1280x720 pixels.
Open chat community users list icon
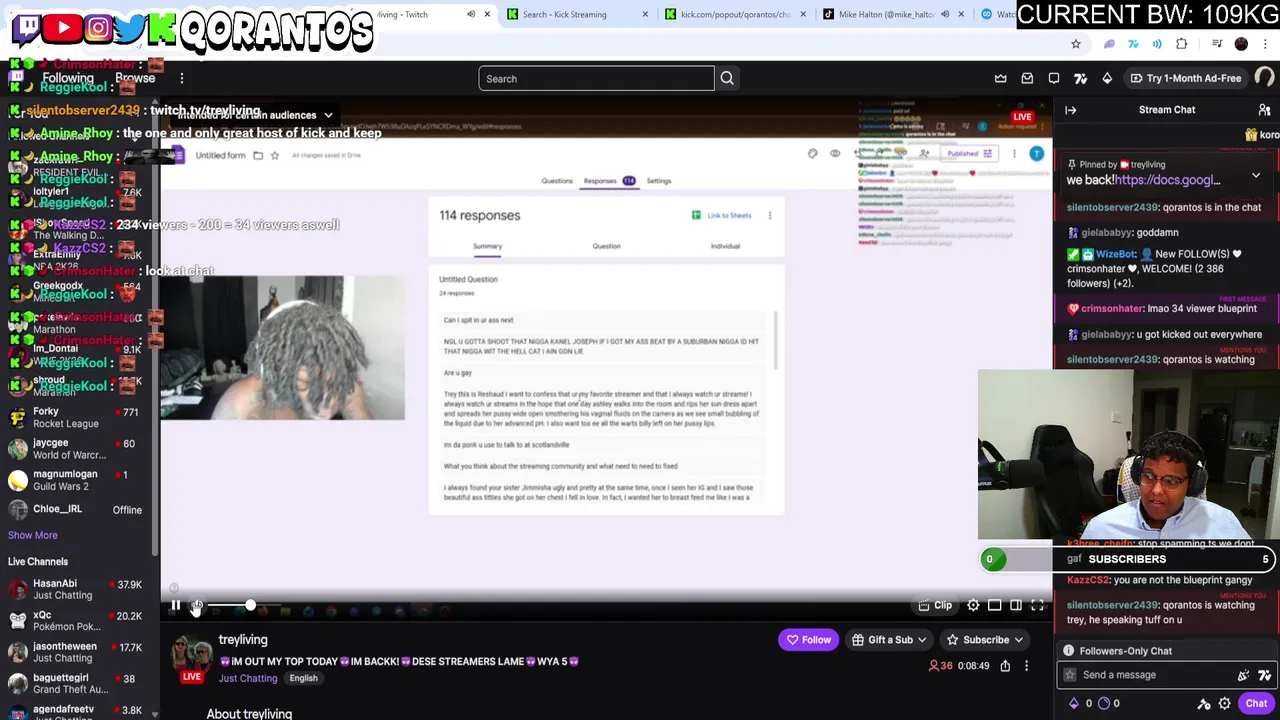pyautogui.click(x=1264, y=110)
